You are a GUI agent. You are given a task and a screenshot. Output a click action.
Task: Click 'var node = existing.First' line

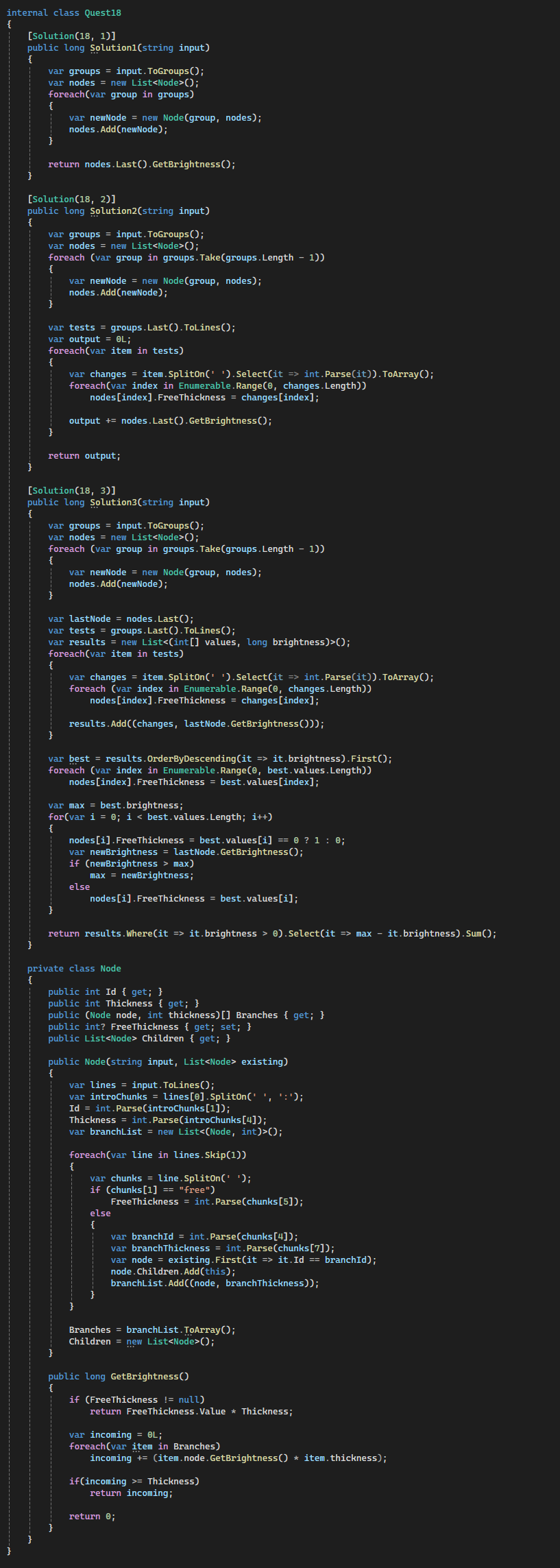[x=244, y=1259]
